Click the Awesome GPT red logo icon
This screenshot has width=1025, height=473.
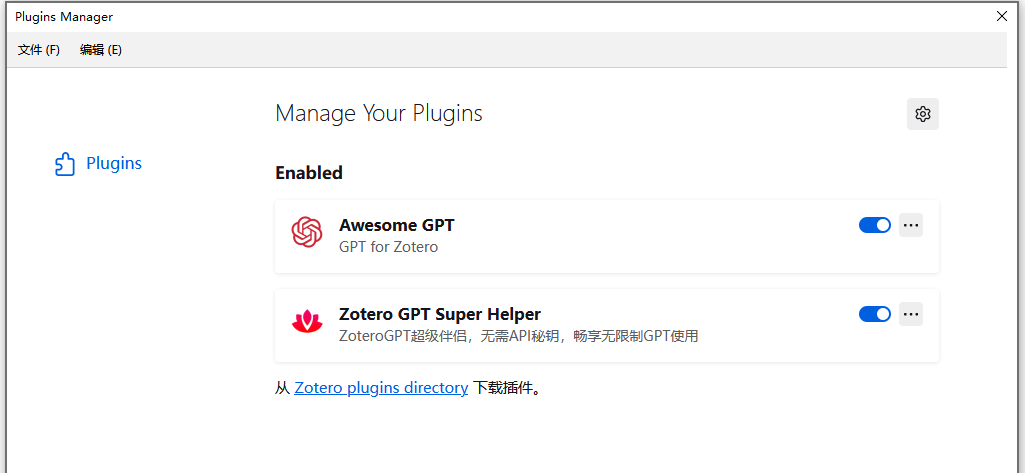point(307,232)
